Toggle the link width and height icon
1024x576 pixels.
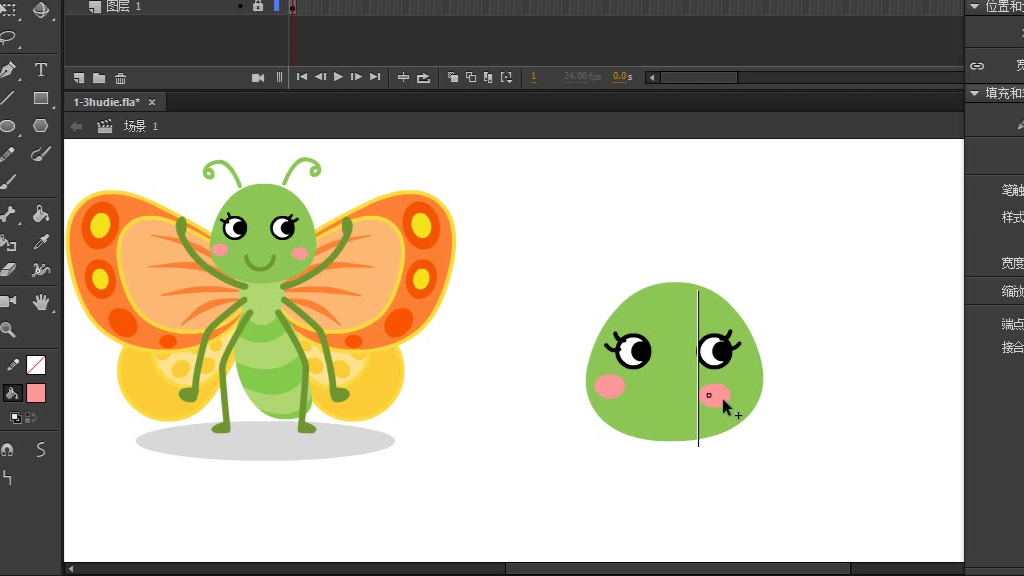click(x=977, y=66)
